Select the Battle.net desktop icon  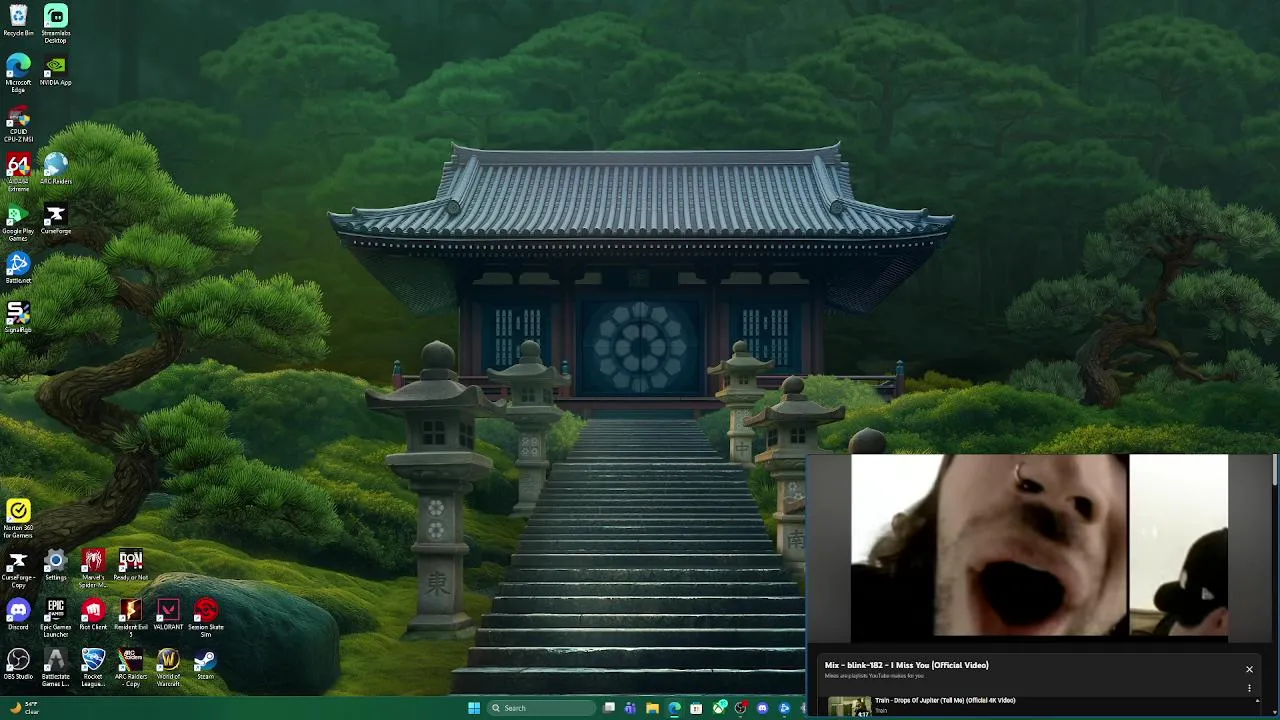pyautogui.click(x=18, y=269)
